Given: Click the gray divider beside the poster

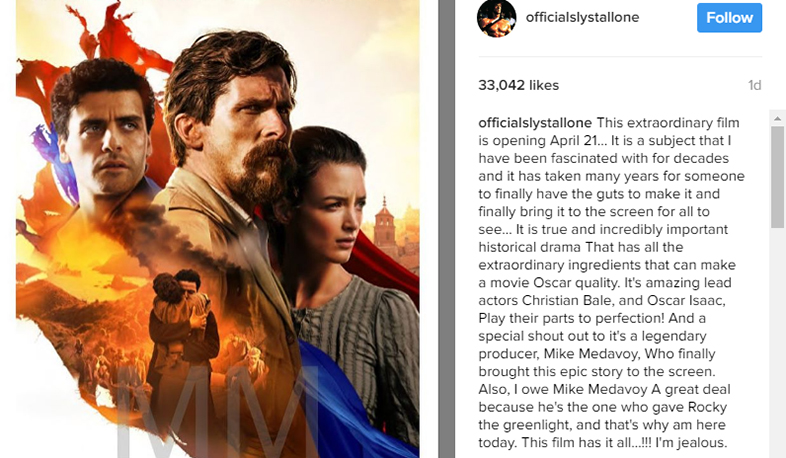Looking at the screenshot, I should (x=447, y=229).
